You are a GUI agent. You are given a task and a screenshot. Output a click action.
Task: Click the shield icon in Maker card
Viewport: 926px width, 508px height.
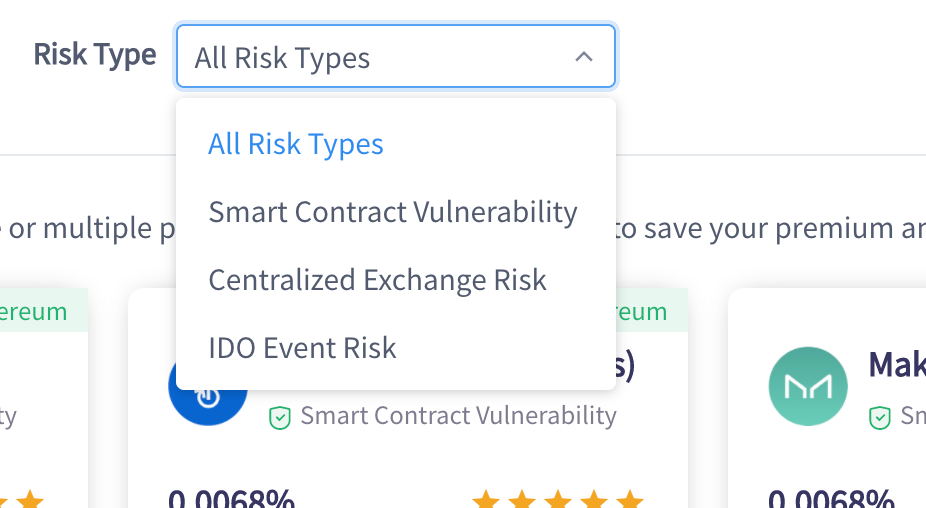point(880,417)
